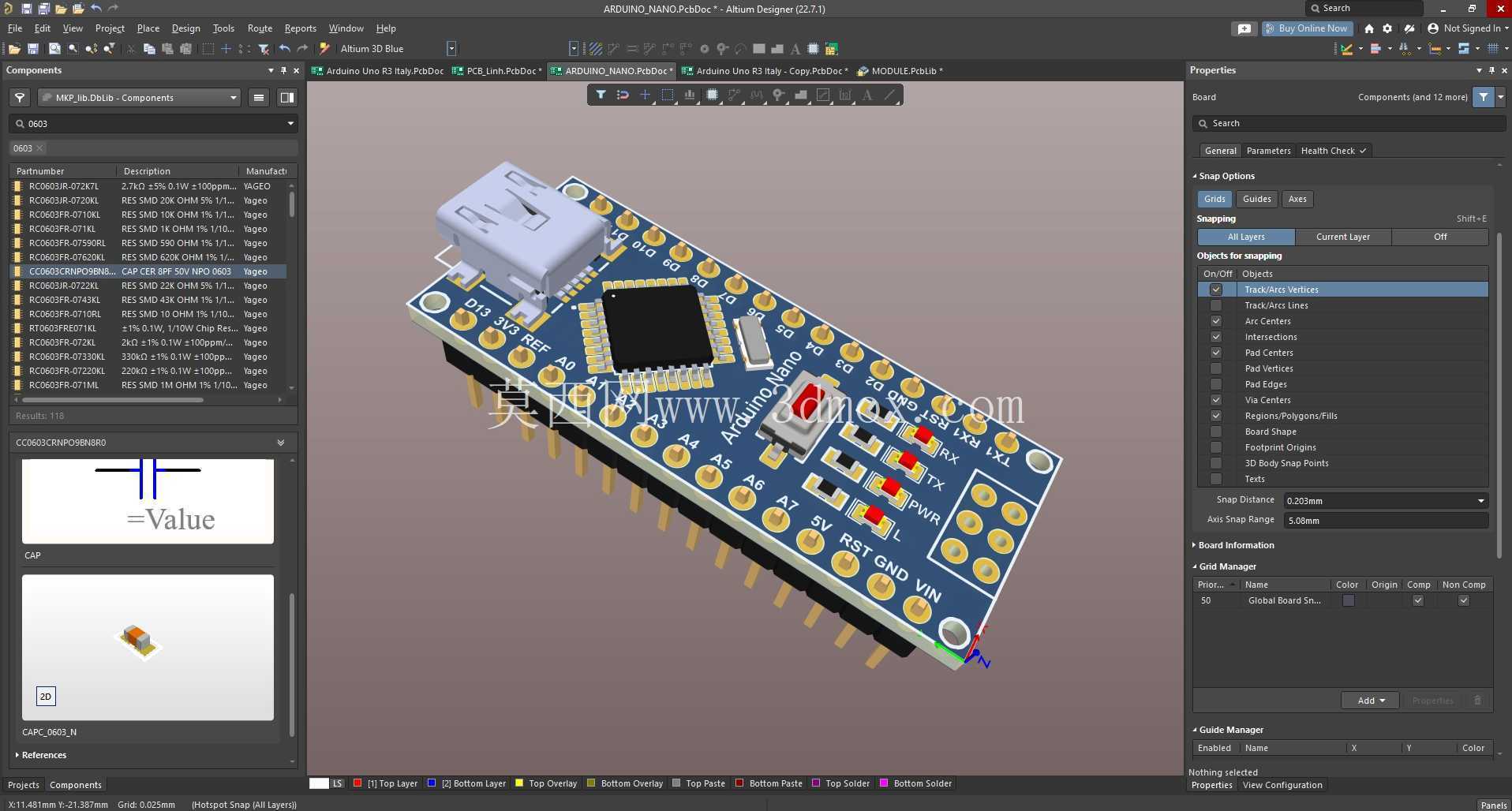Click the Undo arrow in main toolbar
Screen dimensions: 1512x811
tap(285, 49)
